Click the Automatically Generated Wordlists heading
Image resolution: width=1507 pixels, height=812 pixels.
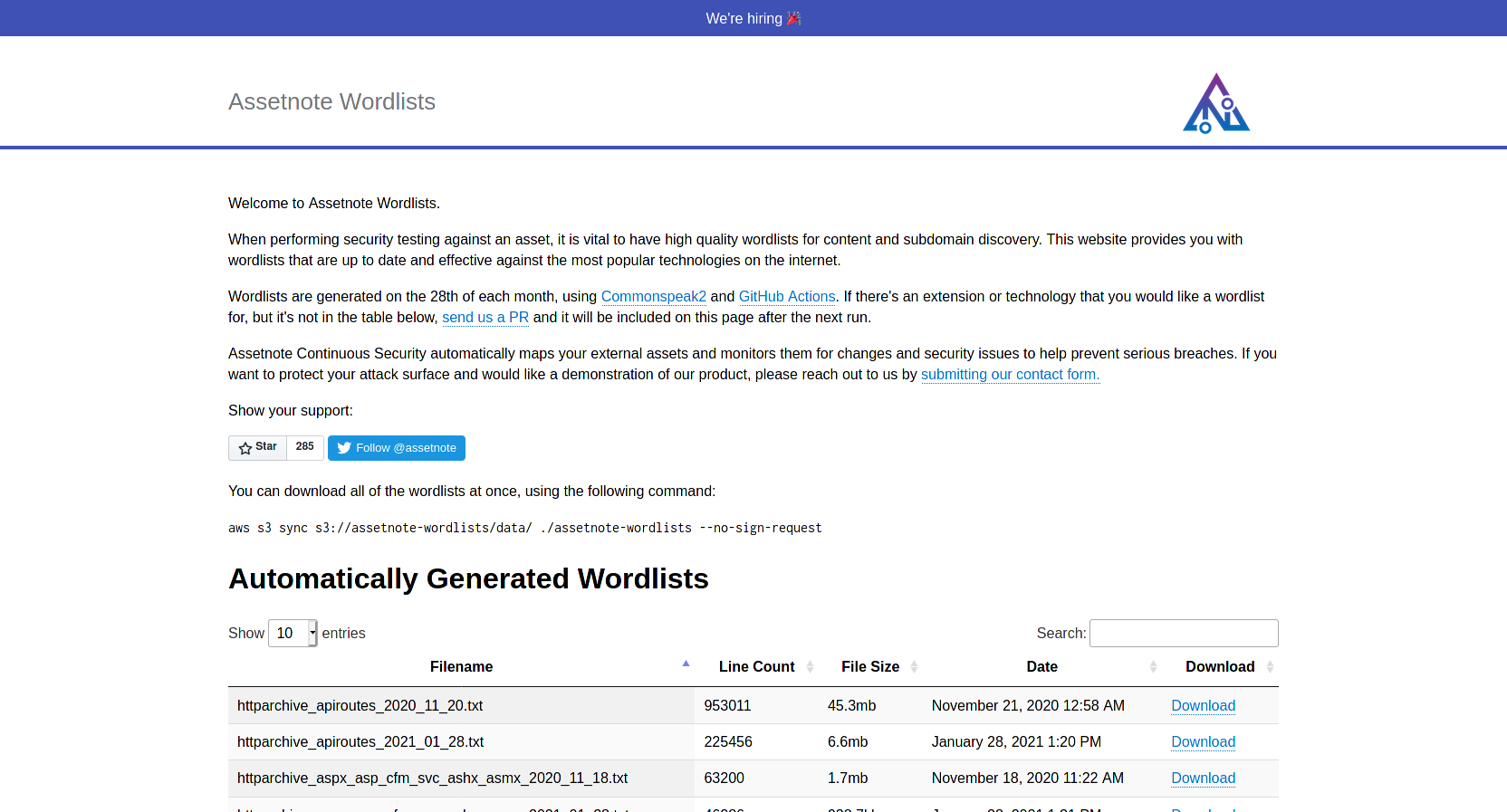[468, 578]
